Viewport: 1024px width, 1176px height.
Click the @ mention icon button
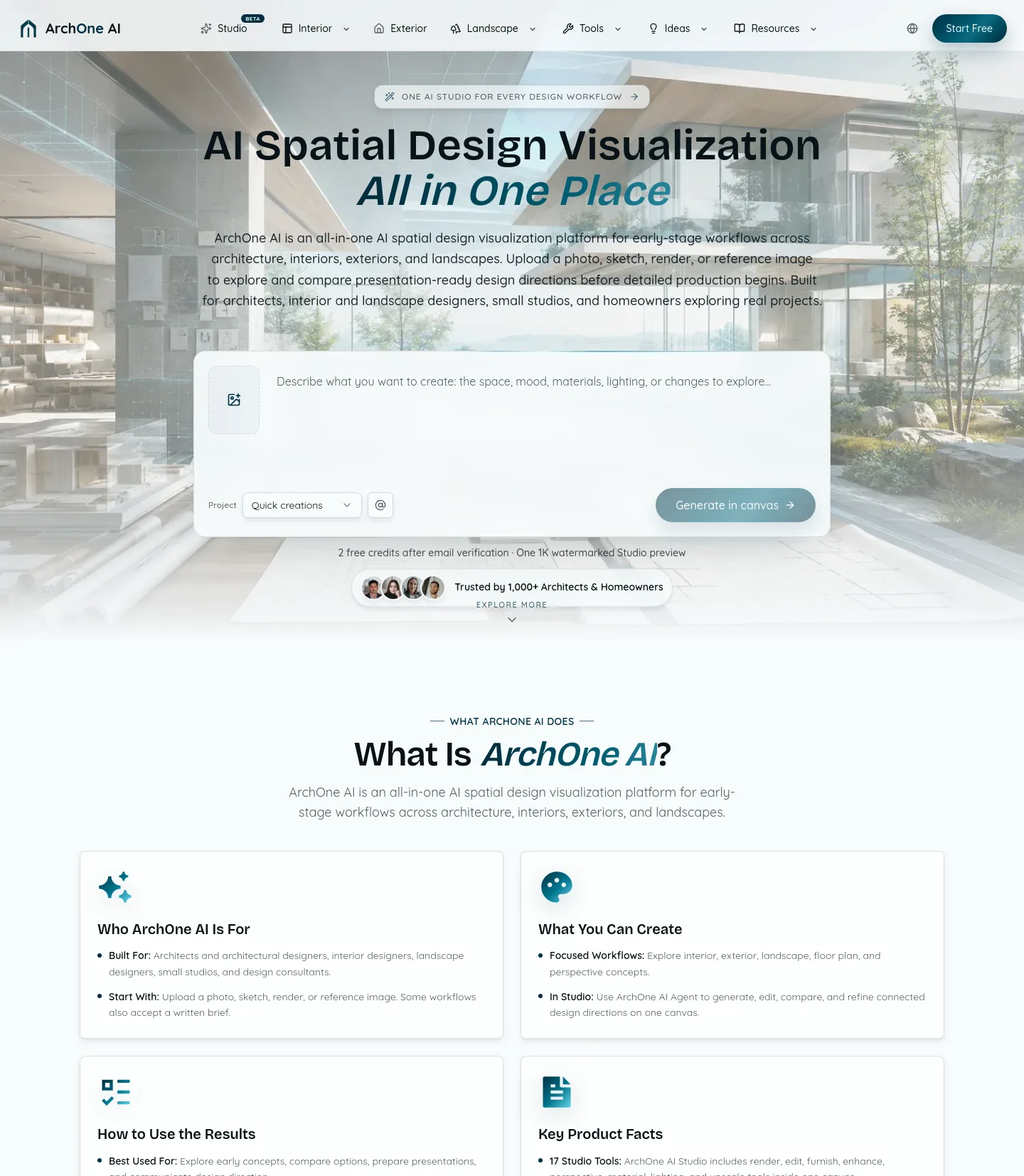click(x=380, y=505)
